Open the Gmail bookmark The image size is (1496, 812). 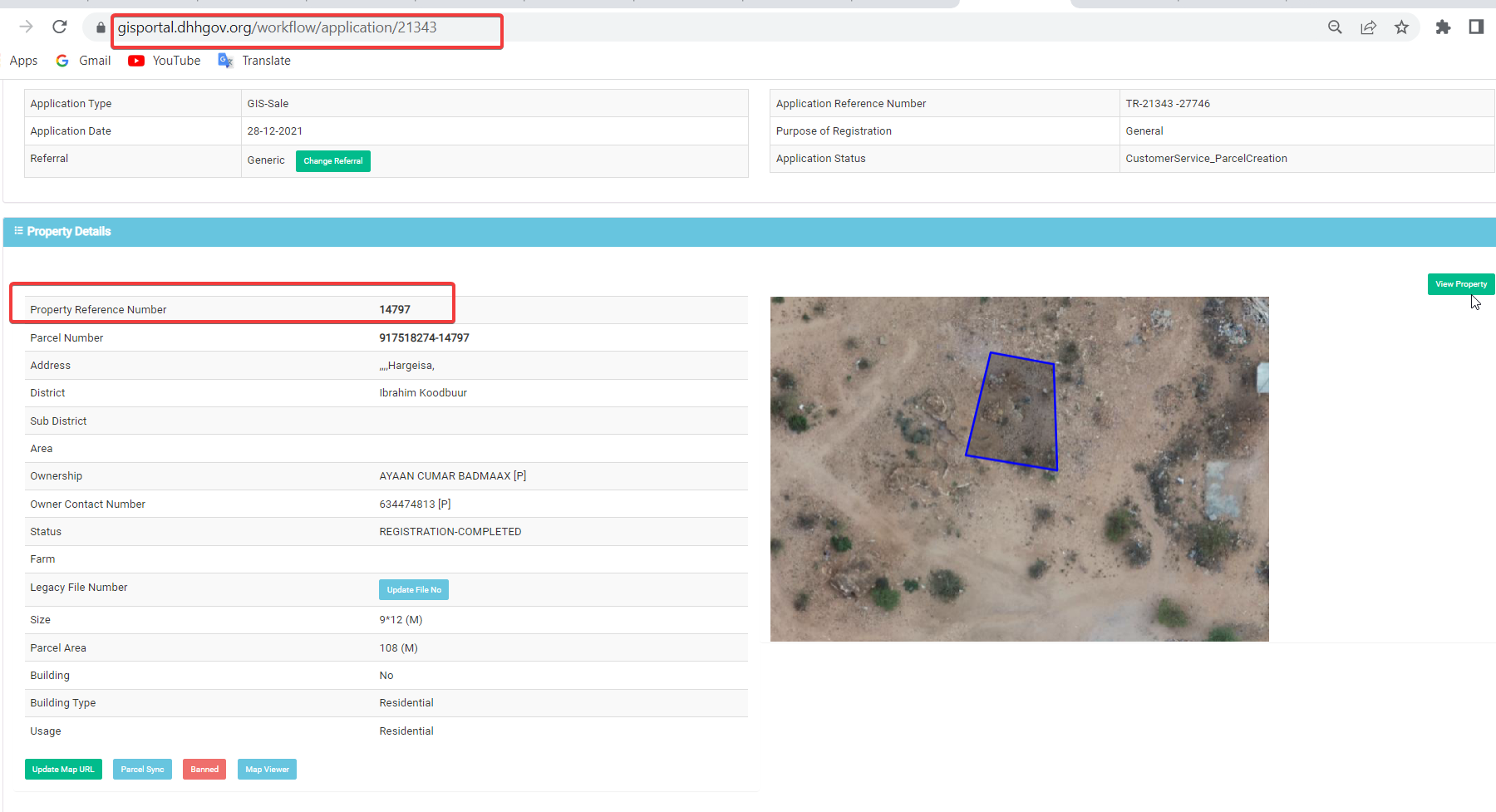click(x=83, y=61)
